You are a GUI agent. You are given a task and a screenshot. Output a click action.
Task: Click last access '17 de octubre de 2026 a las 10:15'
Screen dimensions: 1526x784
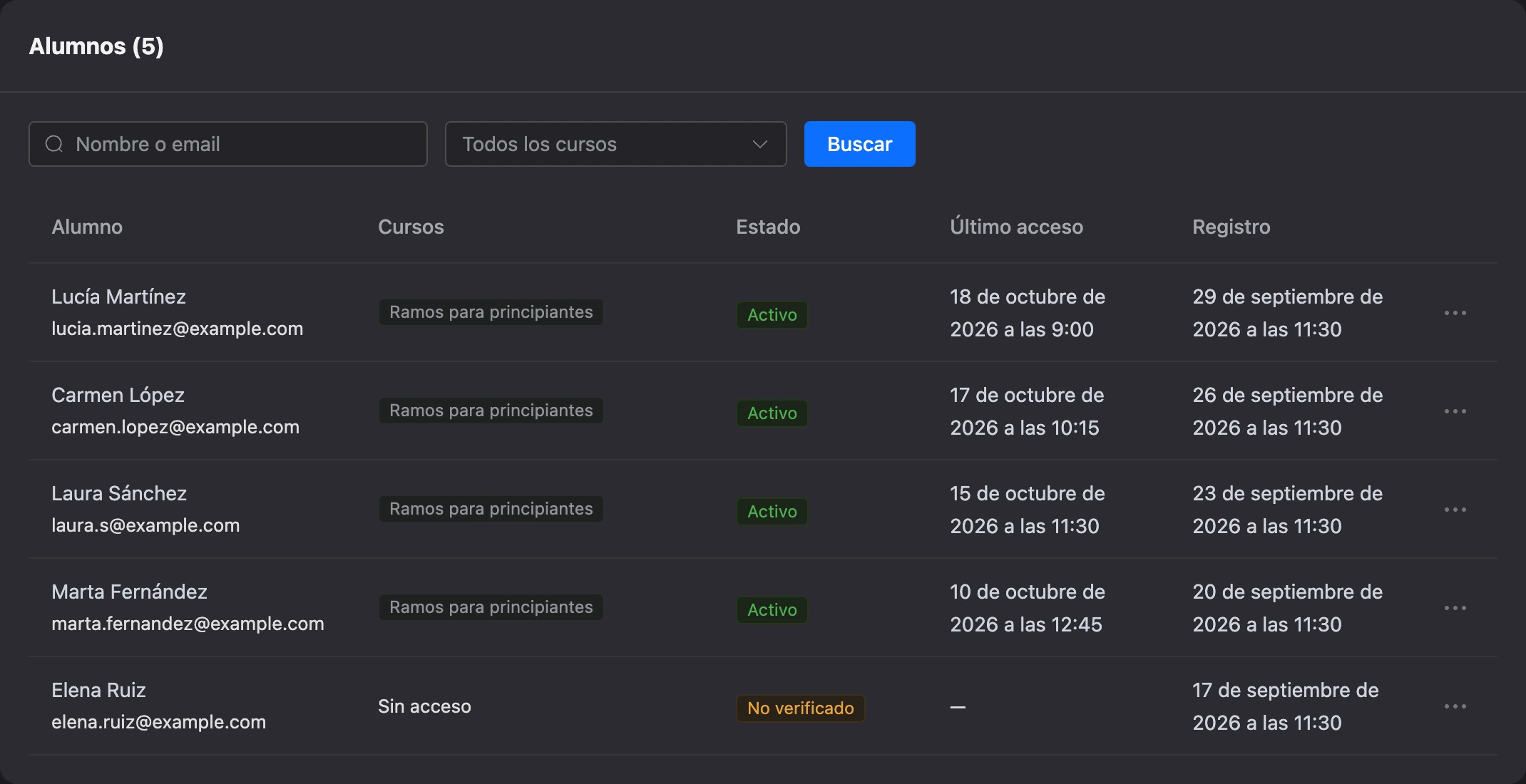[x=1027, y=411]
